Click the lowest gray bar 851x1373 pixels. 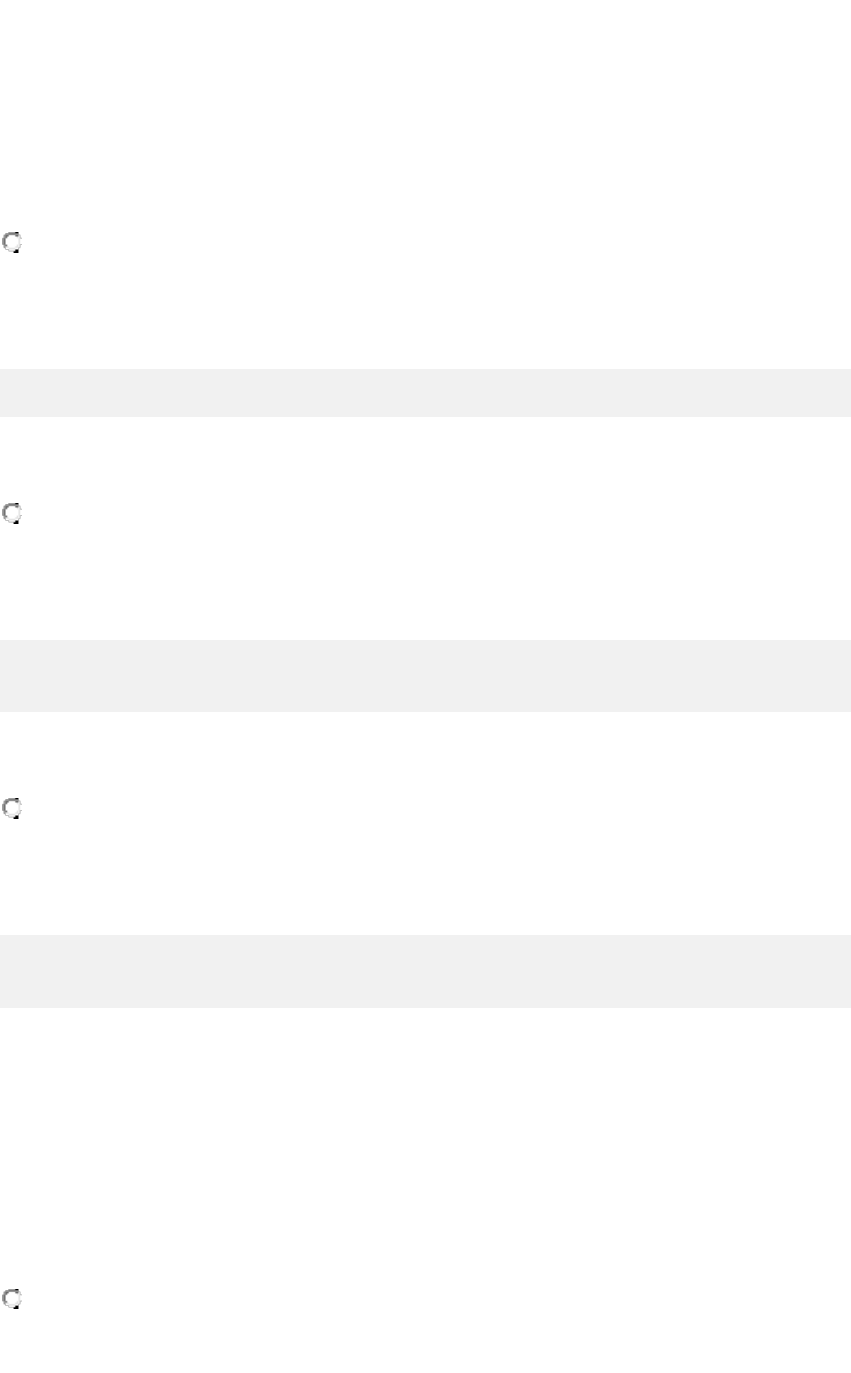pos(425,971)
